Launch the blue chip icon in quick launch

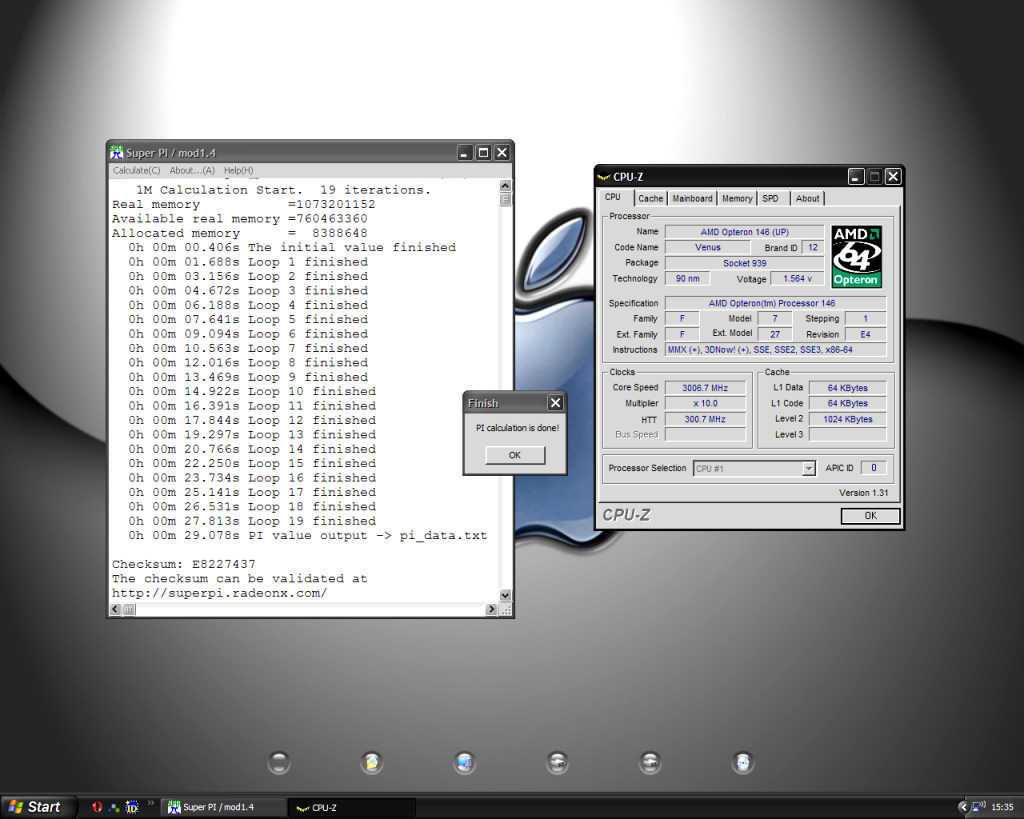(x=132, y=807)
